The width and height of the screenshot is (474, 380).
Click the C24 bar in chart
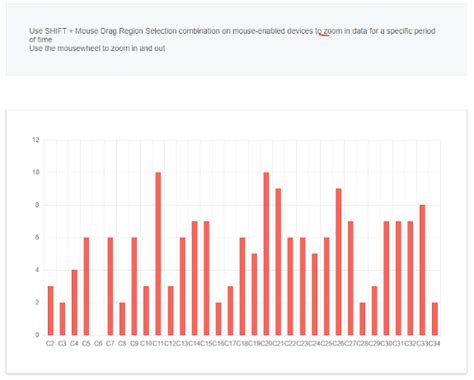315,295
